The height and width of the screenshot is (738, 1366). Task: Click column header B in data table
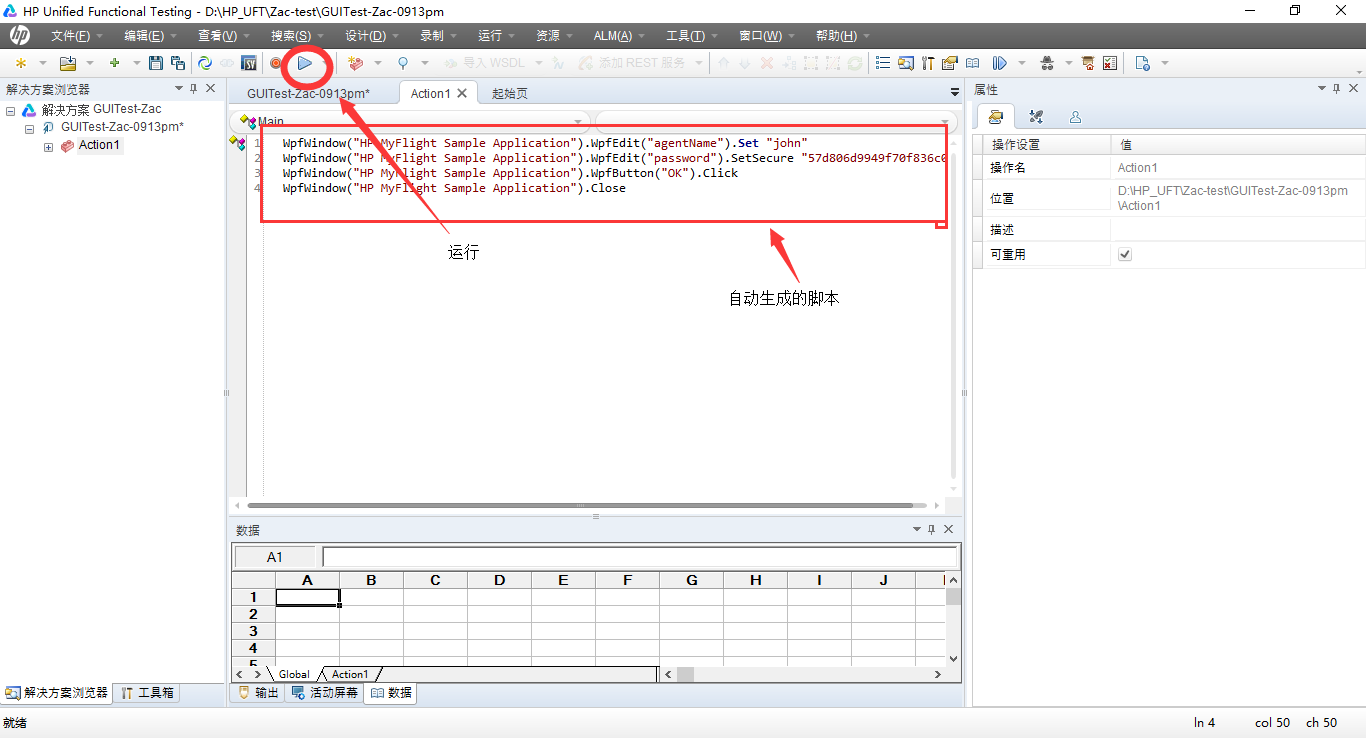tap(371, 580)
